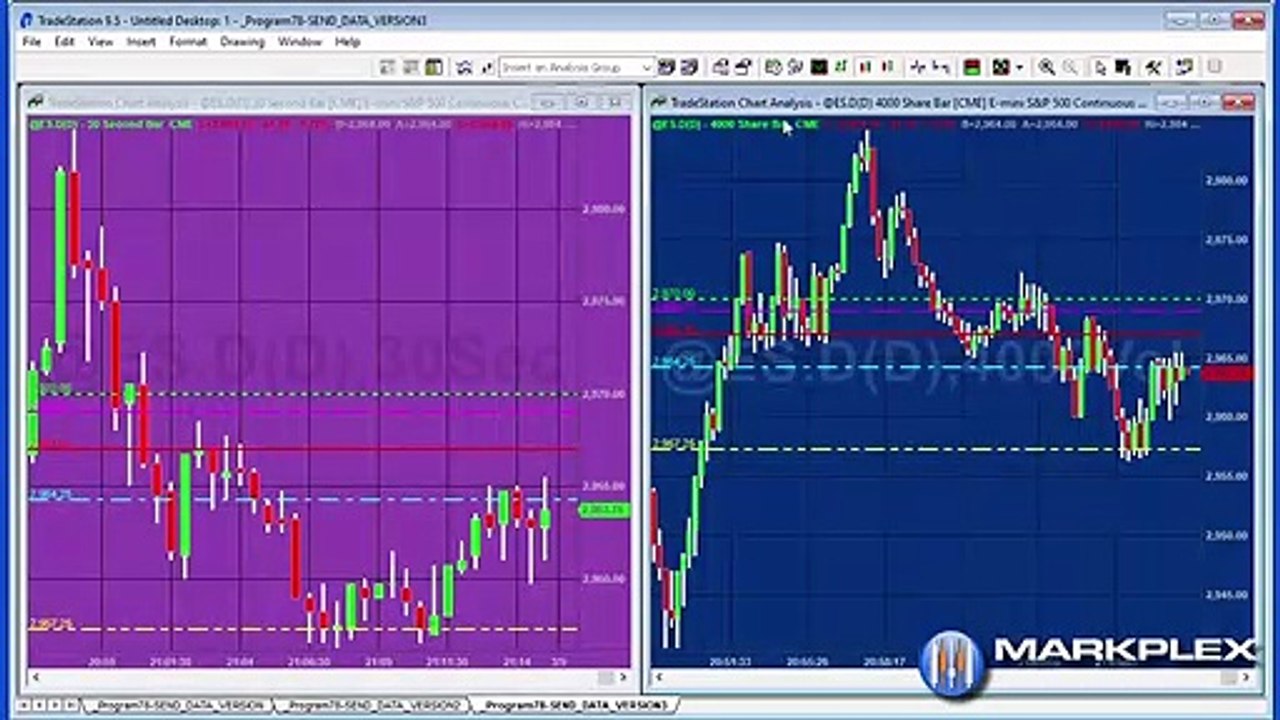Click the last-tab navigation arrow by workspace tabs
Image resolution: width=1280 pixels, height=720 pixels.
(70, 705)
